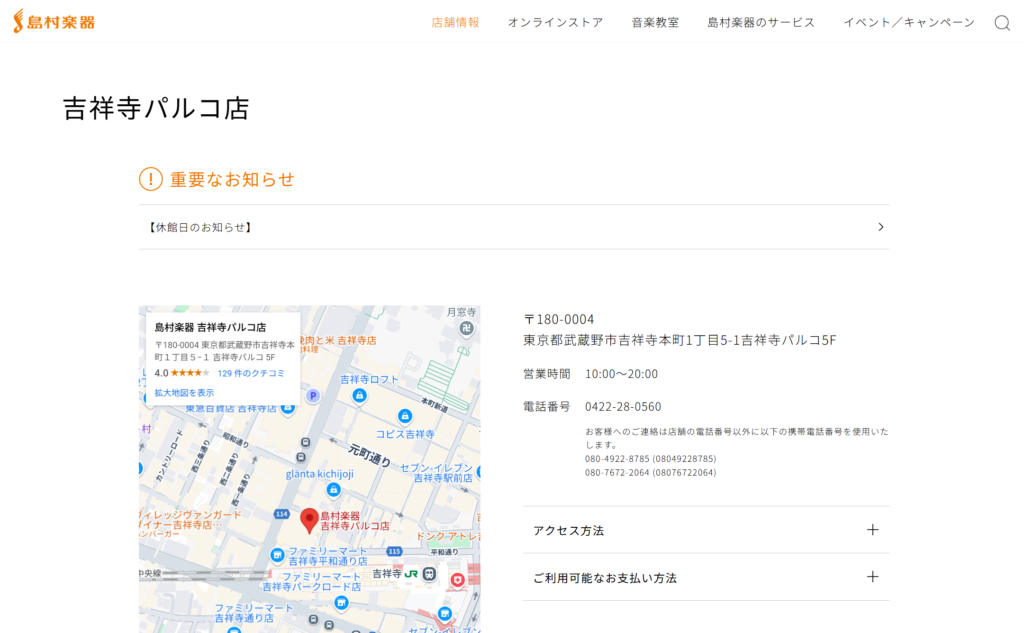The height and width of the screenshot is (633, 1024).
Task: Open the 音楽教室 menu item
Action: click(655, 22)
